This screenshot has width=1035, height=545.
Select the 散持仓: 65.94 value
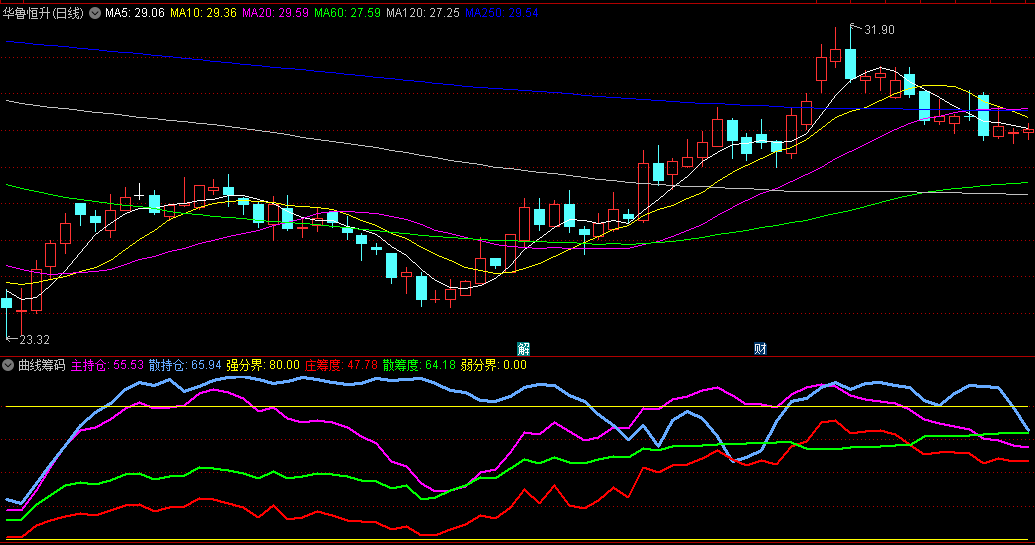pos(185,365)
